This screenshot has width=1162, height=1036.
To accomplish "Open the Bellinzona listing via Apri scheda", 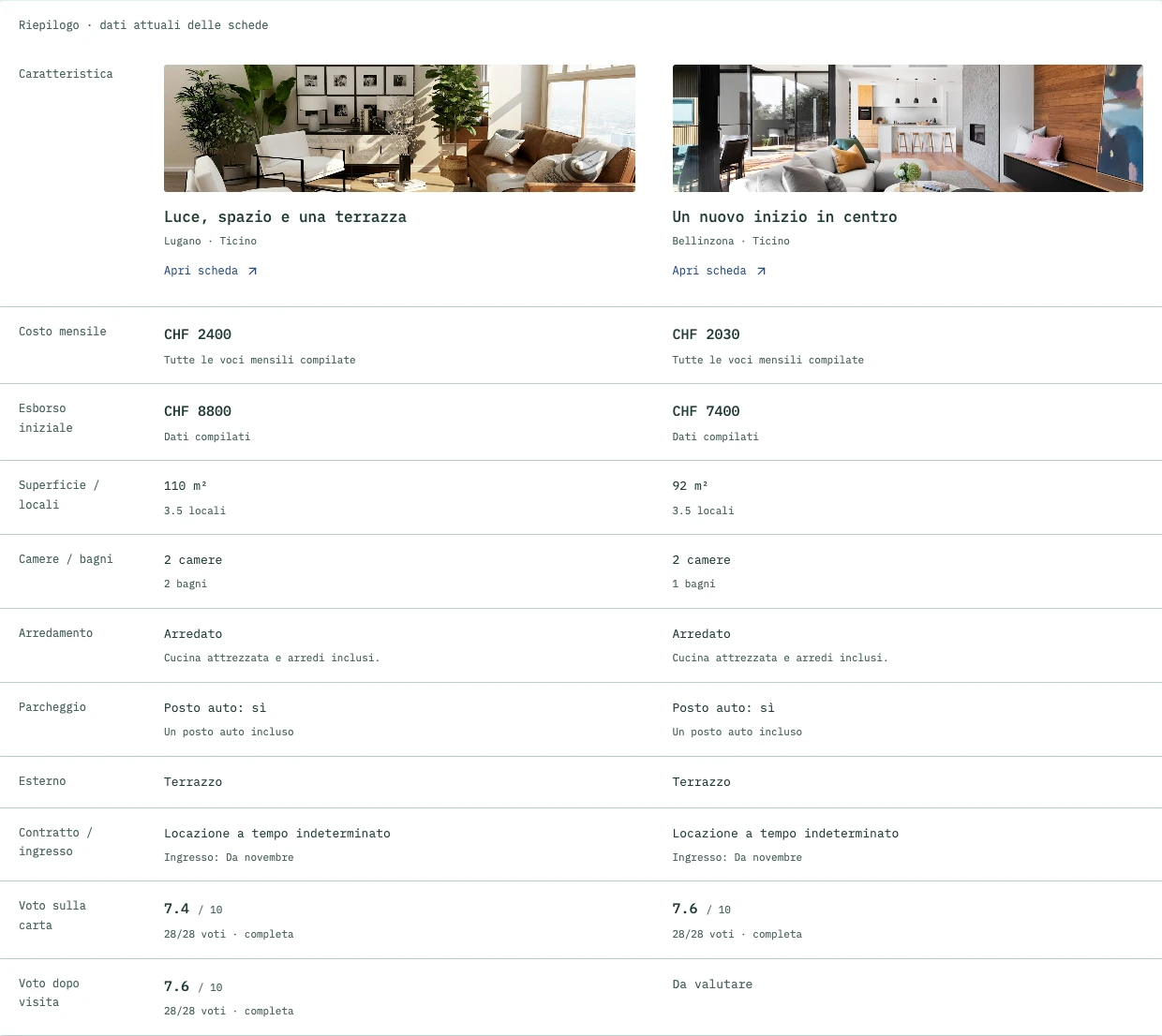I will (x=719, y=271).
